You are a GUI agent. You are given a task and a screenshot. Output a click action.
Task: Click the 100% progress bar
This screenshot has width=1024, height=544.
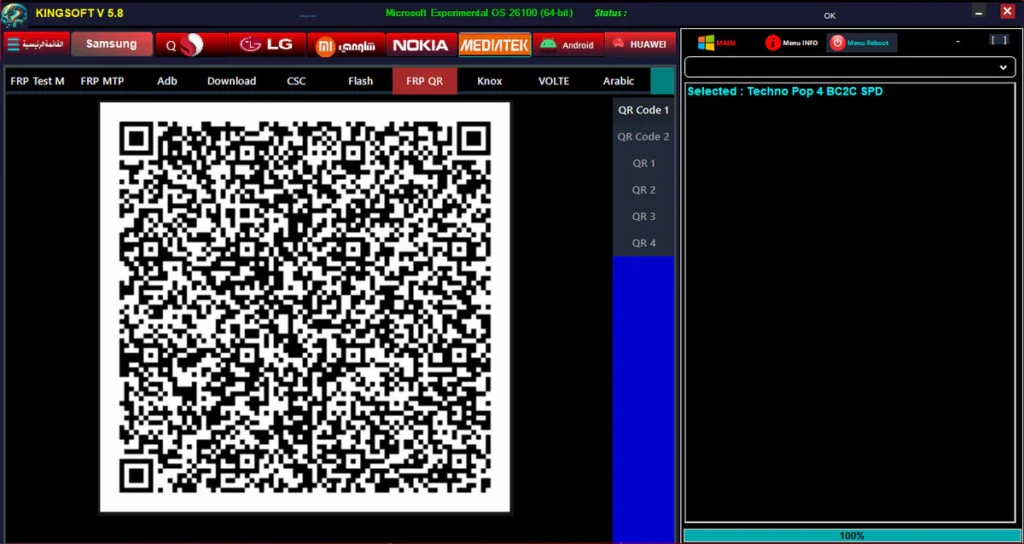click(850, 536)
